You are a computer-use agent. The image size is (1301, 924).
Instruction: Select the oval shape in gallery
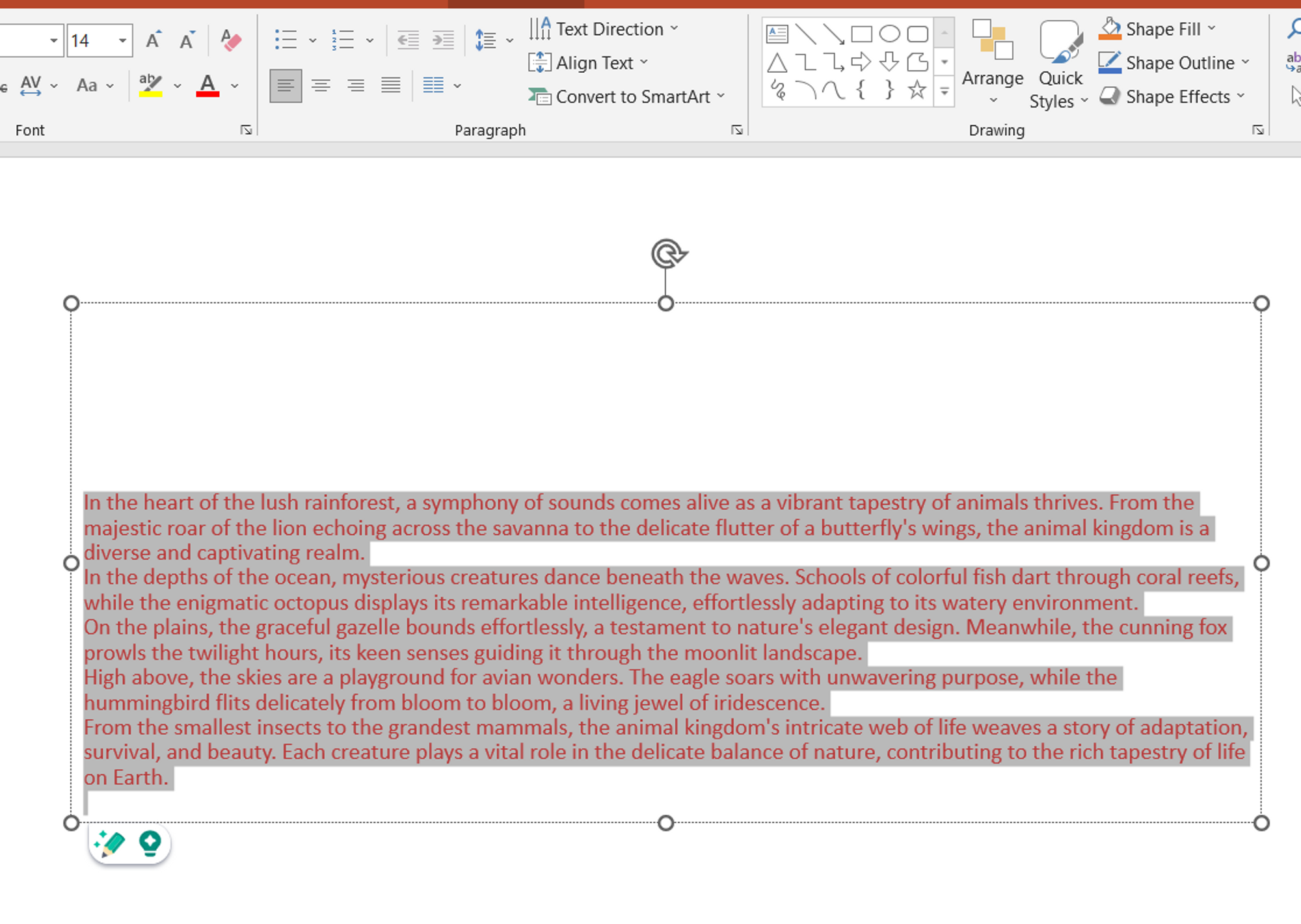[x=889, y=34]
